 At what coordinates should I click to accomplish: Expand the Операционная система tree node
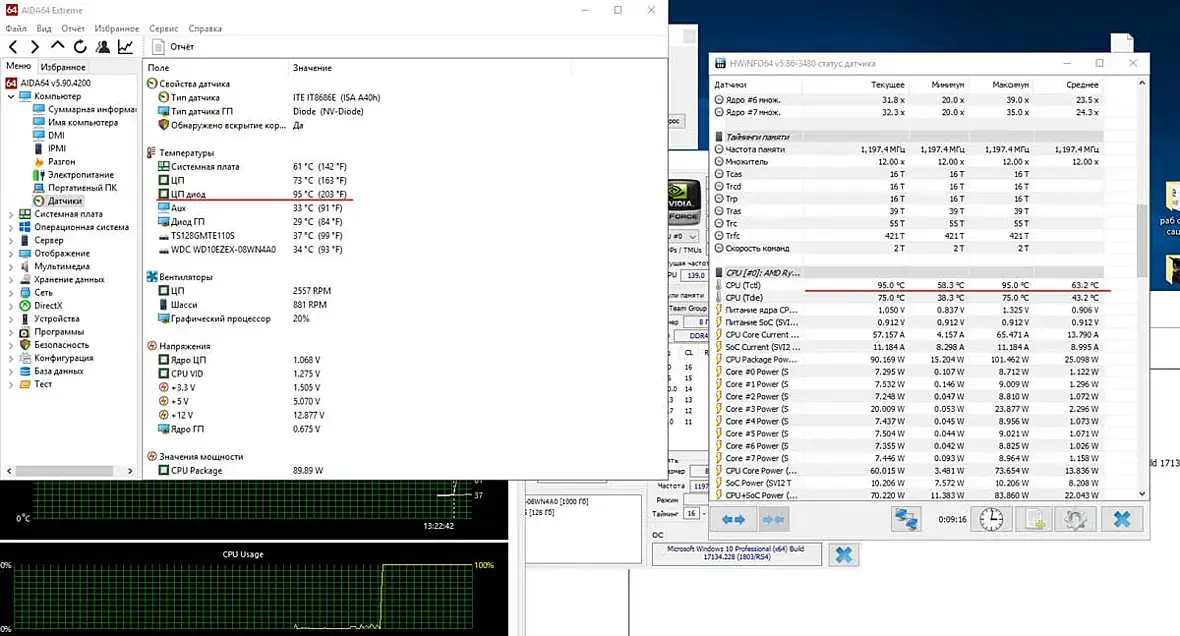[x=11, y=227]
